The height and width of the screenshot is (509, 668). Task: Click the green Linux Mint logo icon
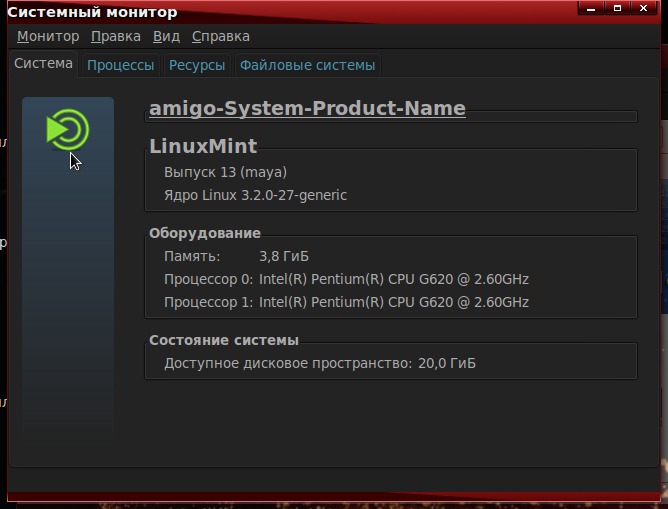[68, 130]
